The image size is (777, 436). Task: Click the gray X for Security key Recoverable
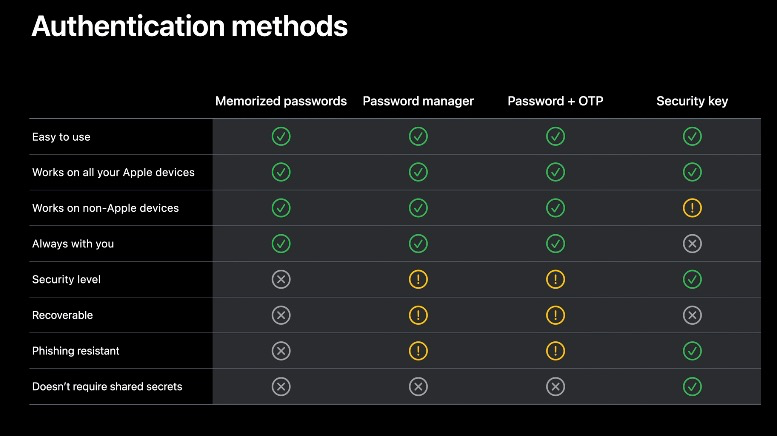[692, 315]
